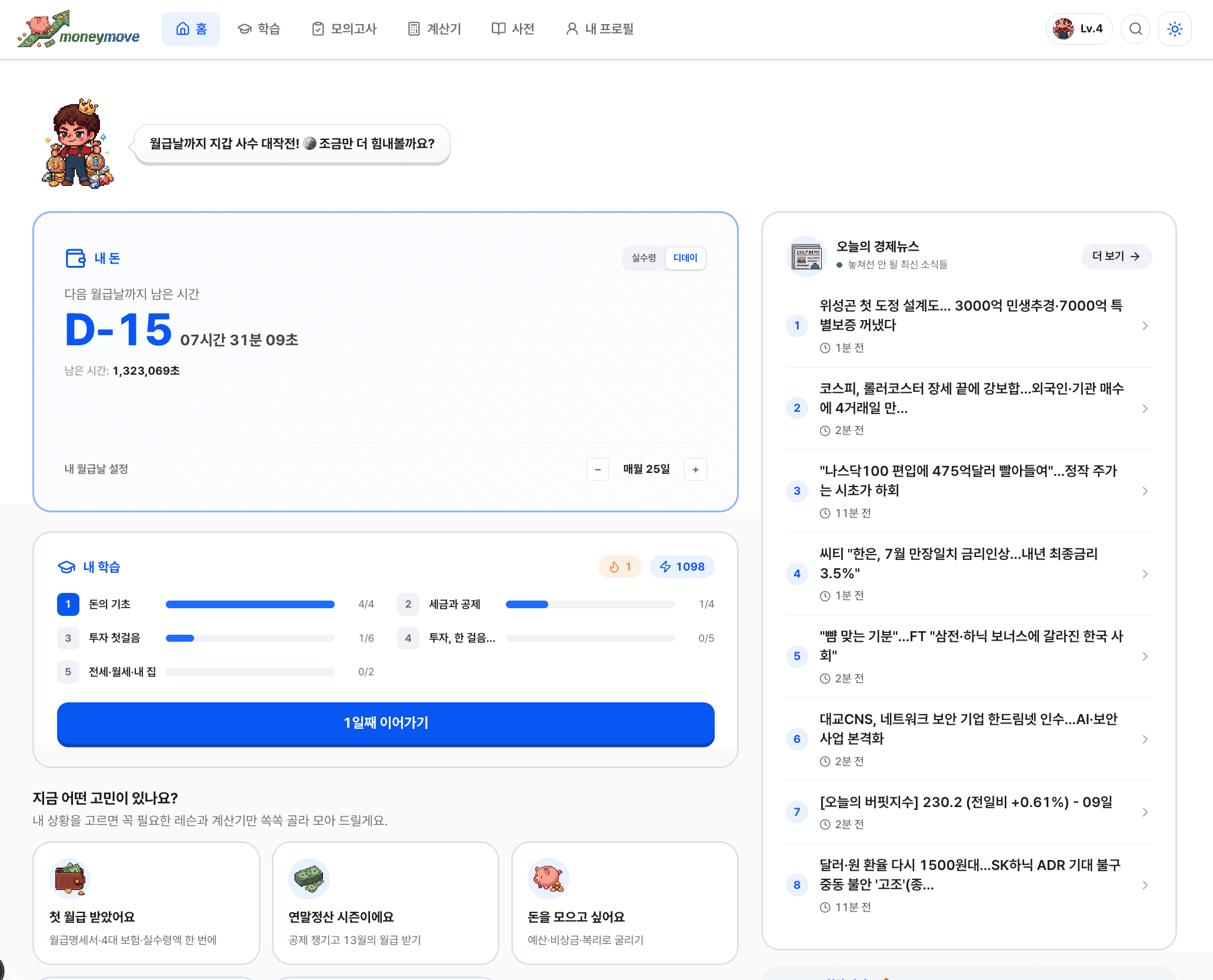The height and width of the screenshot is (980, 1213).
Task: Click rank badge 7 for 버핏지수 news
Action: click(x=797, y=812)
